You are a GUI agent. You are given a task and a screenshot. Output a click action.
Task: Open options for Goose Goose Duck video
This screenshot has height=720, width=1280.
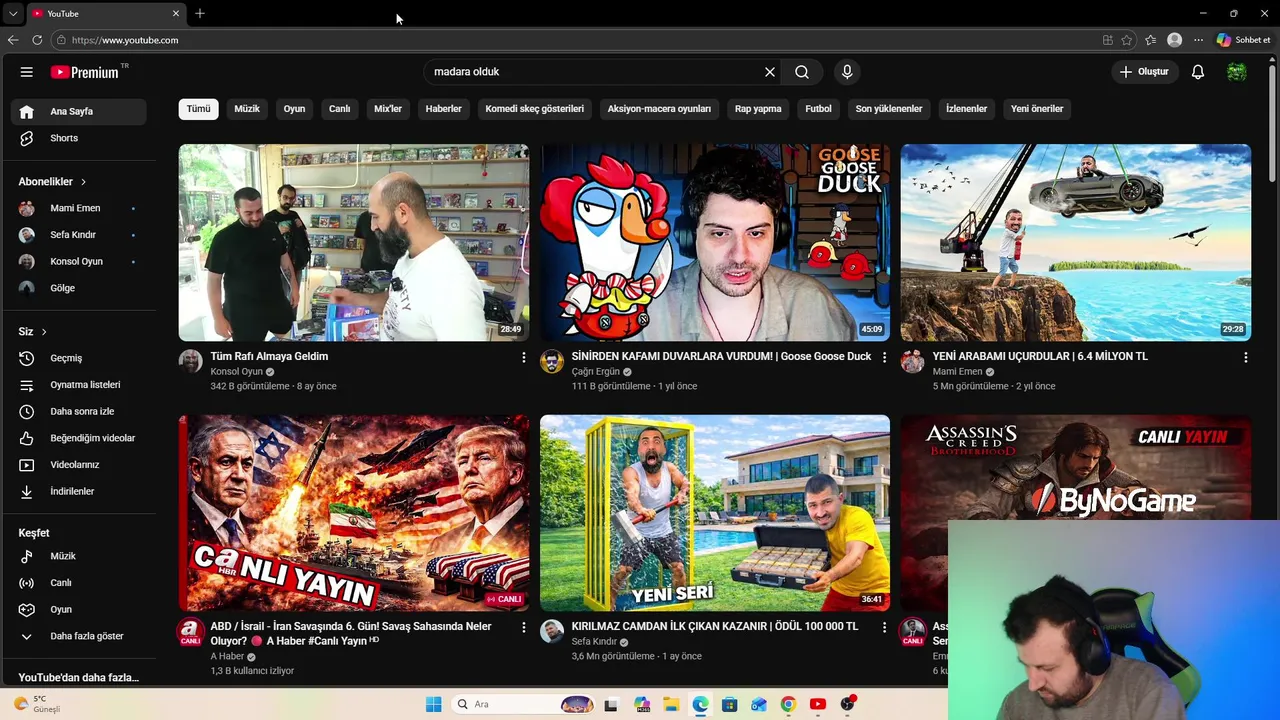point(884,357)
